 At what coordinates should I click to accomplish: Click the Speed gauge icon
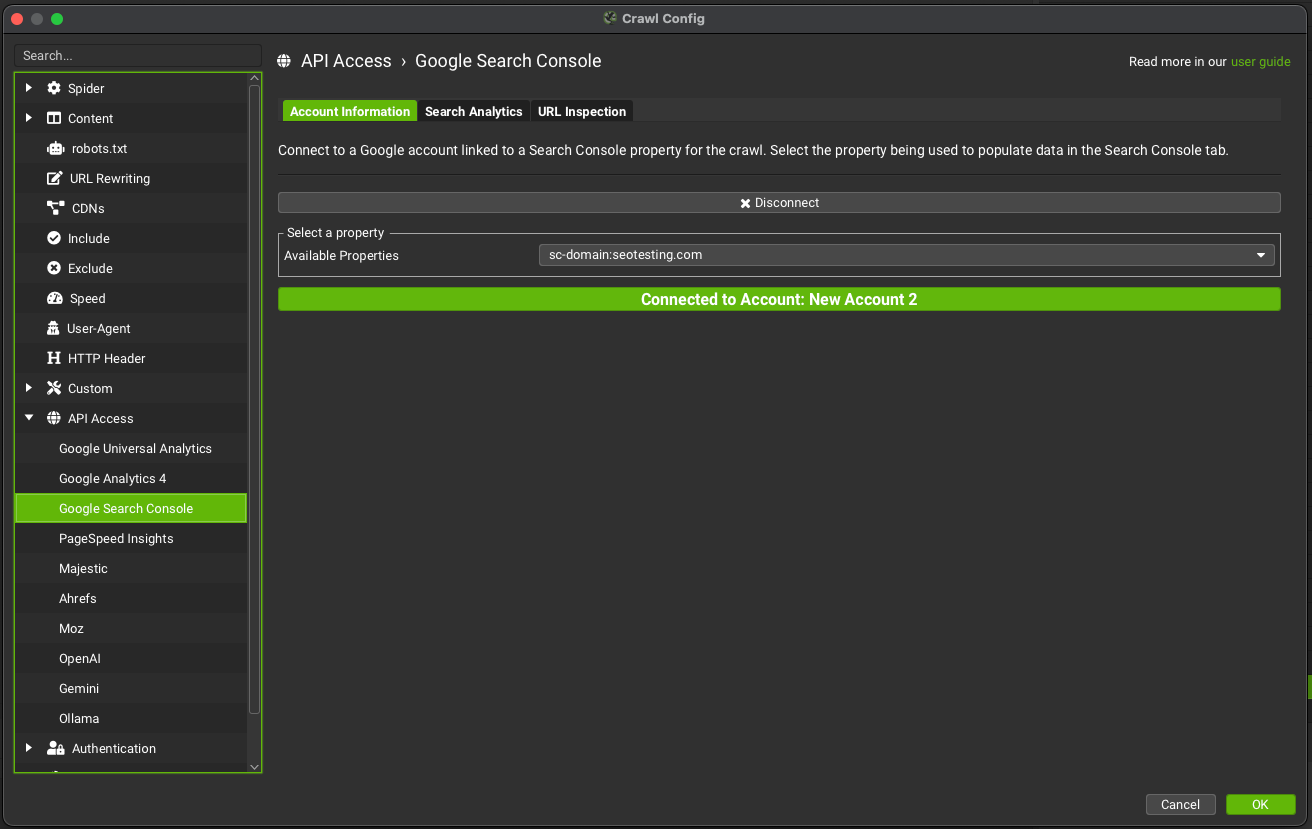tap(55, 298)
